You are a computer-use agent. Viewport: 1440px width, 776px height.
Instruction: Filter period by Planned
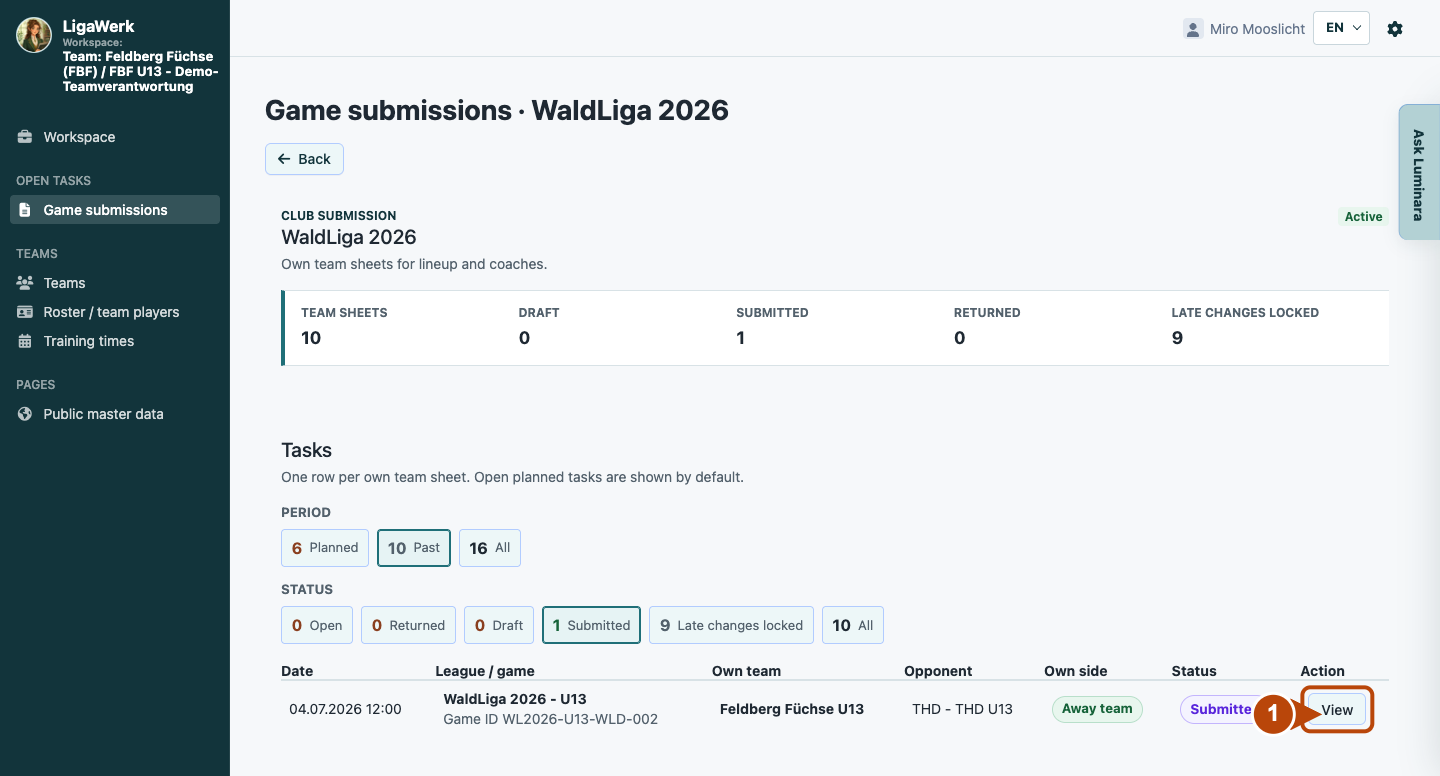pos(325,548)
